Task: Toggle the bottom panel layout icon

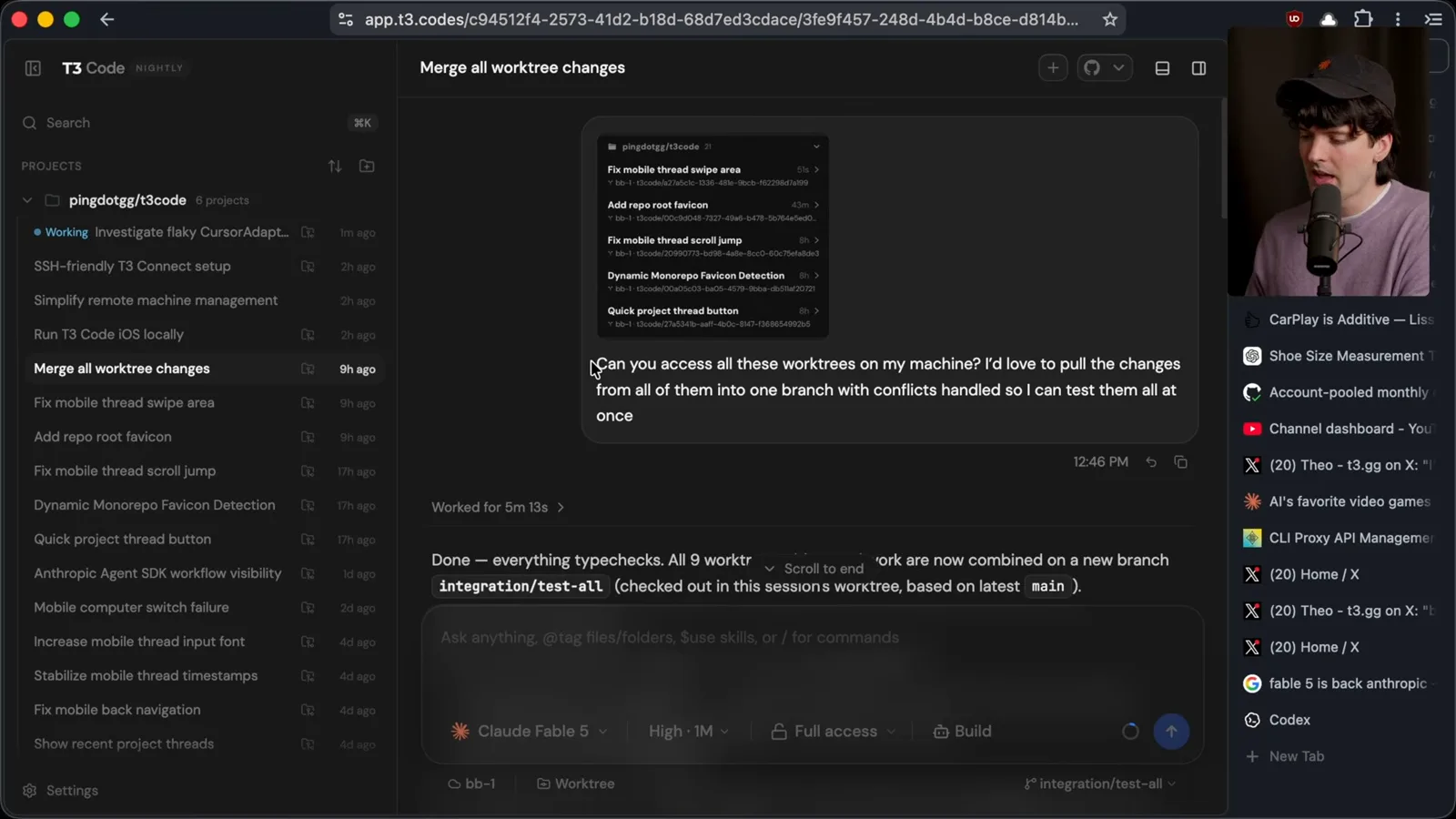Action: click(1162, 68)
